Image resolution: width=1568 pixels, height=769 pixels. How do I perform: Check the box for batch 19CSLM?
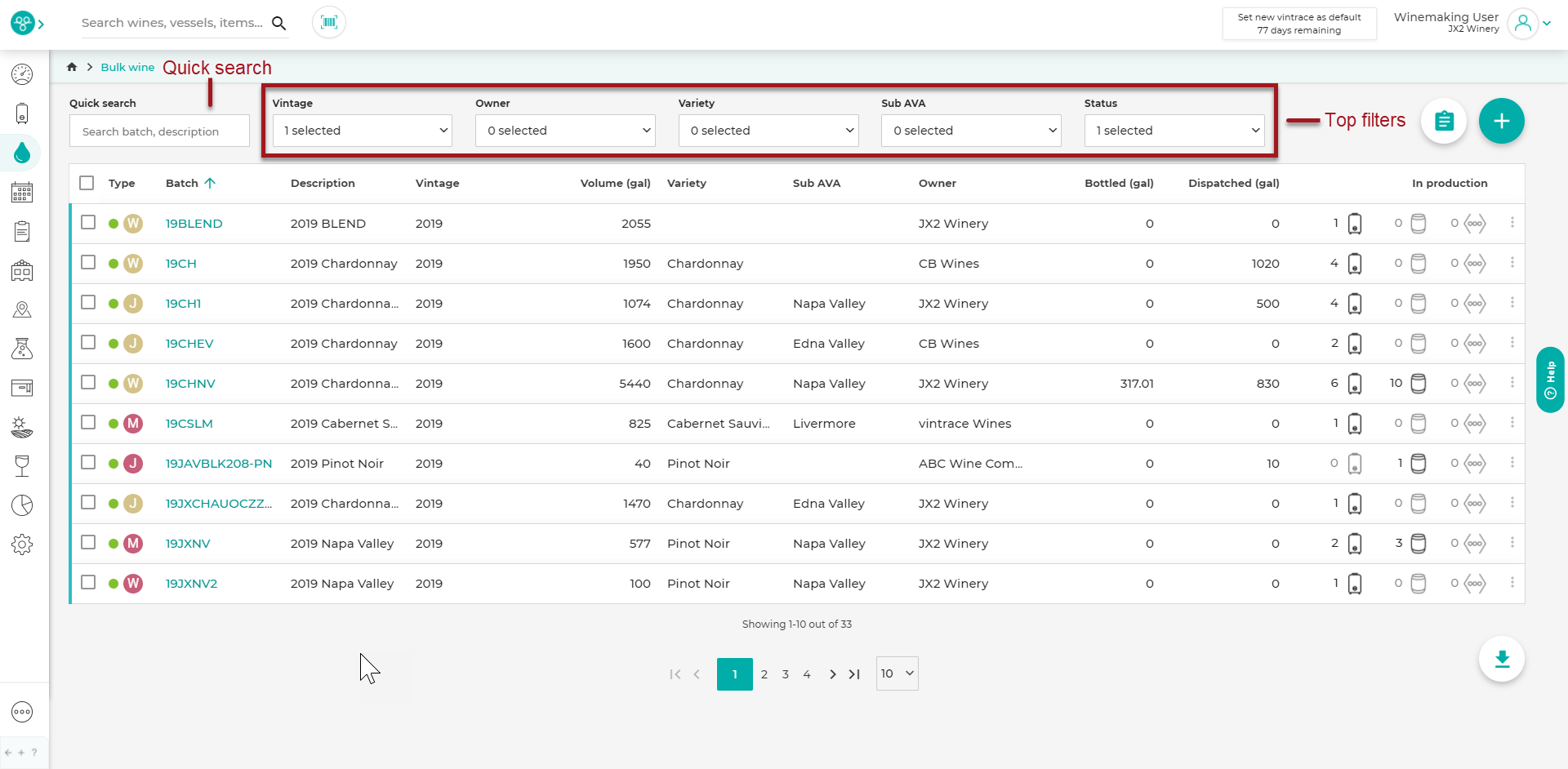pos(88,422)
